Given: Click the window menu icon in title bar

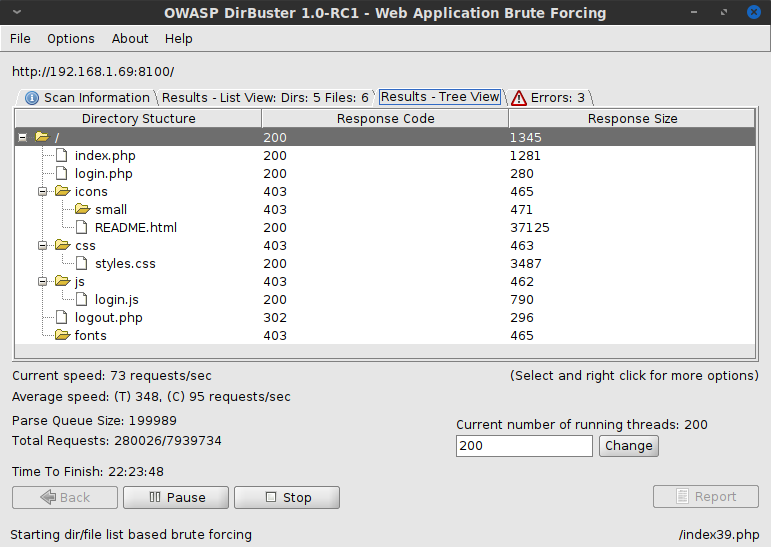Looking at the screenshot, I should point(13,13).
